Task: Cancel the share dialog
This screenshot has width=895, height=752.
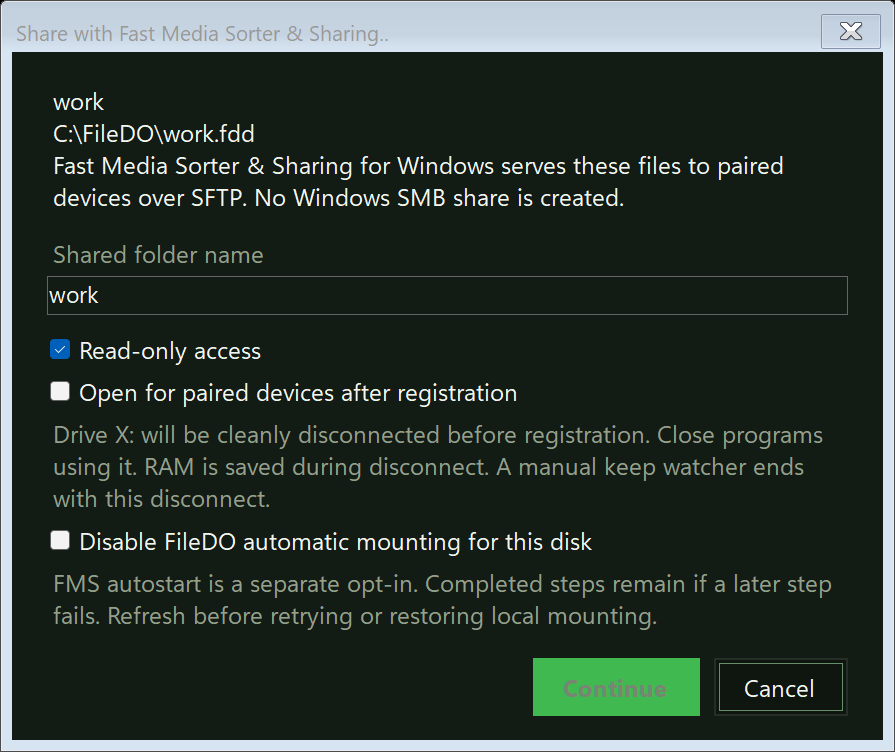Action: [780, 687]
